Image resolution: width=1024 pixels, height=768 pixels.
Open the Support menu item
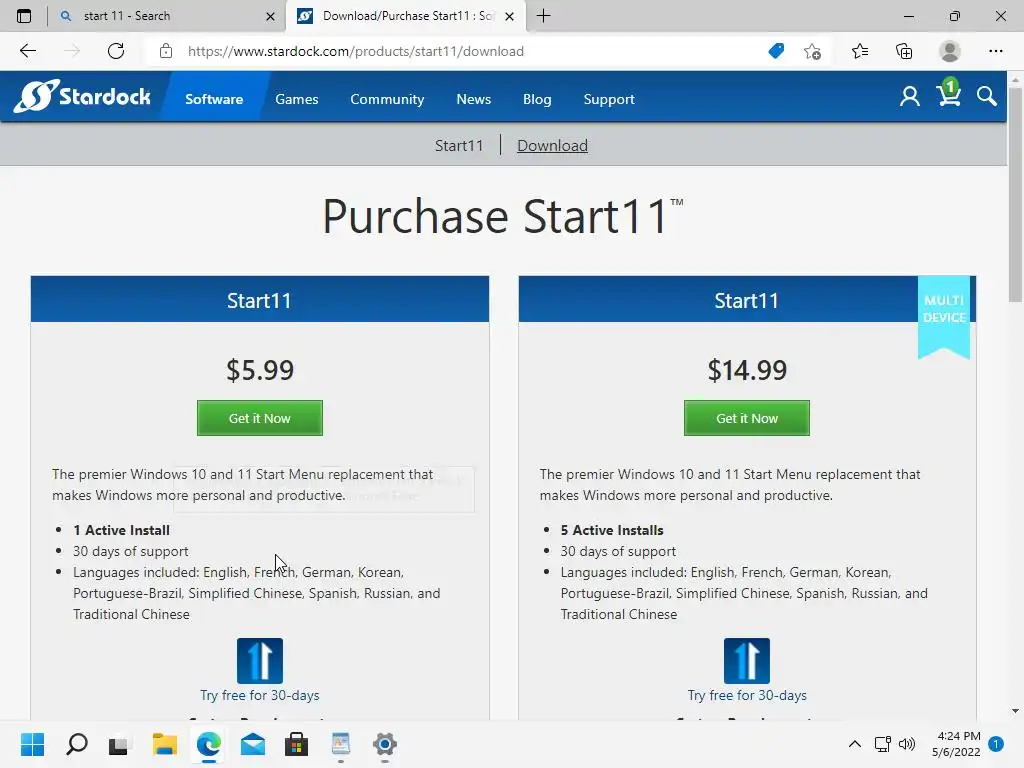click(609, 99)
